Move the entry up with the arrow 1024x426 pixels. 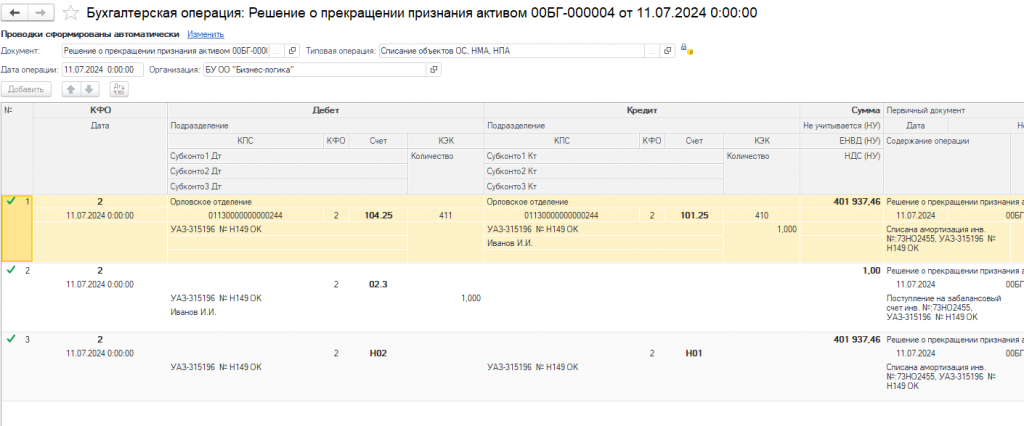pos(71,90)
